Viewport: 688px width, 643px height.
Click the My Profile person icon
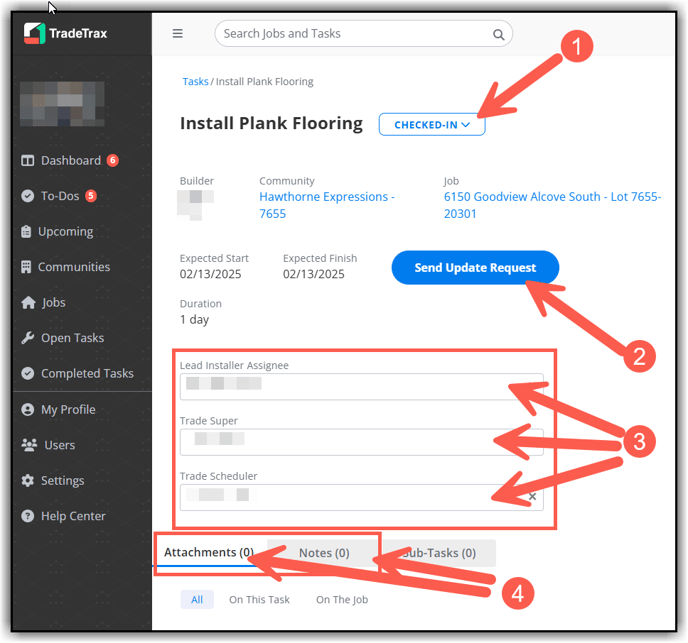28,410
